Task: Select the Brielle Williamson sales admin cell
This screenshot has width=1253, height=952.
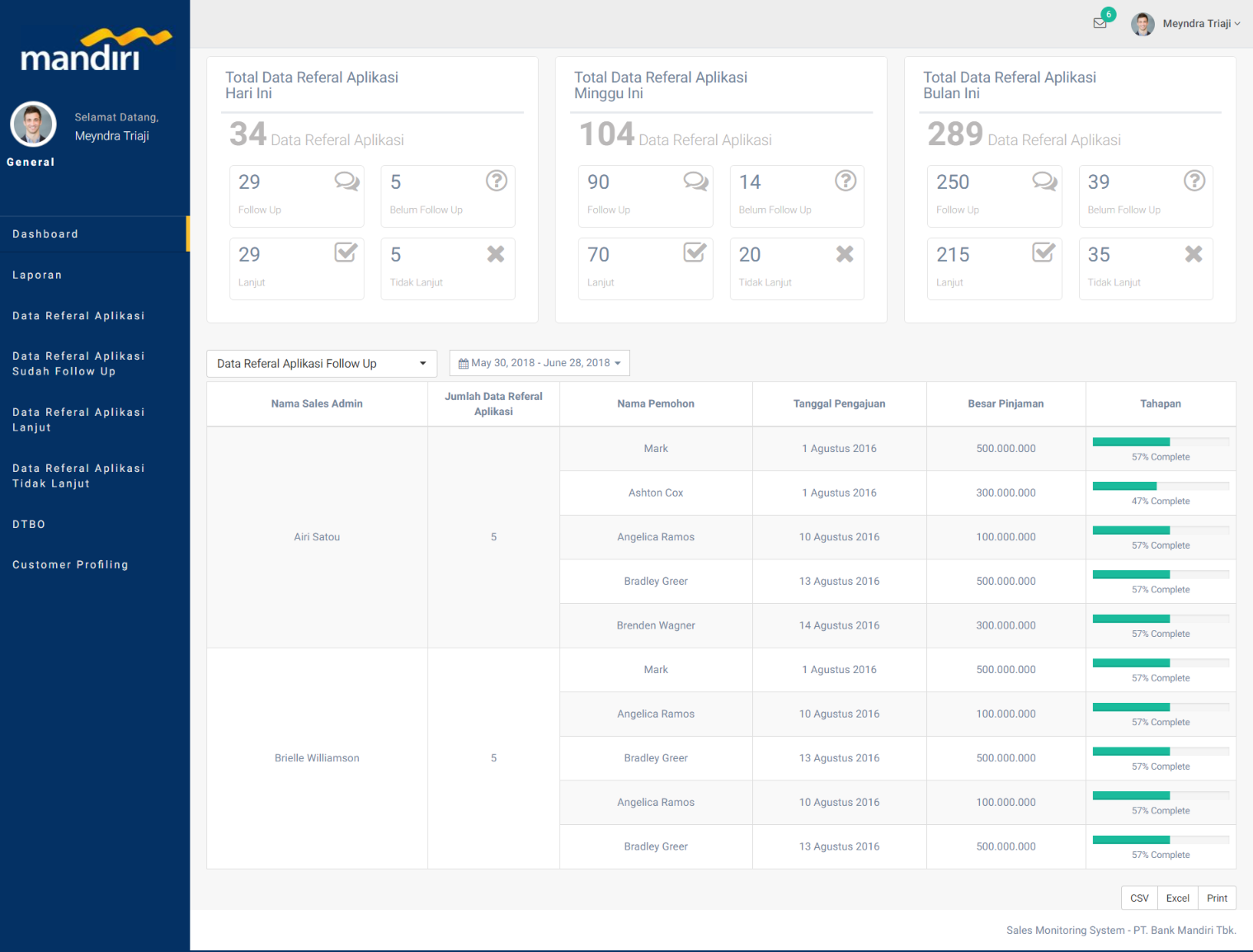Action: 317,758
